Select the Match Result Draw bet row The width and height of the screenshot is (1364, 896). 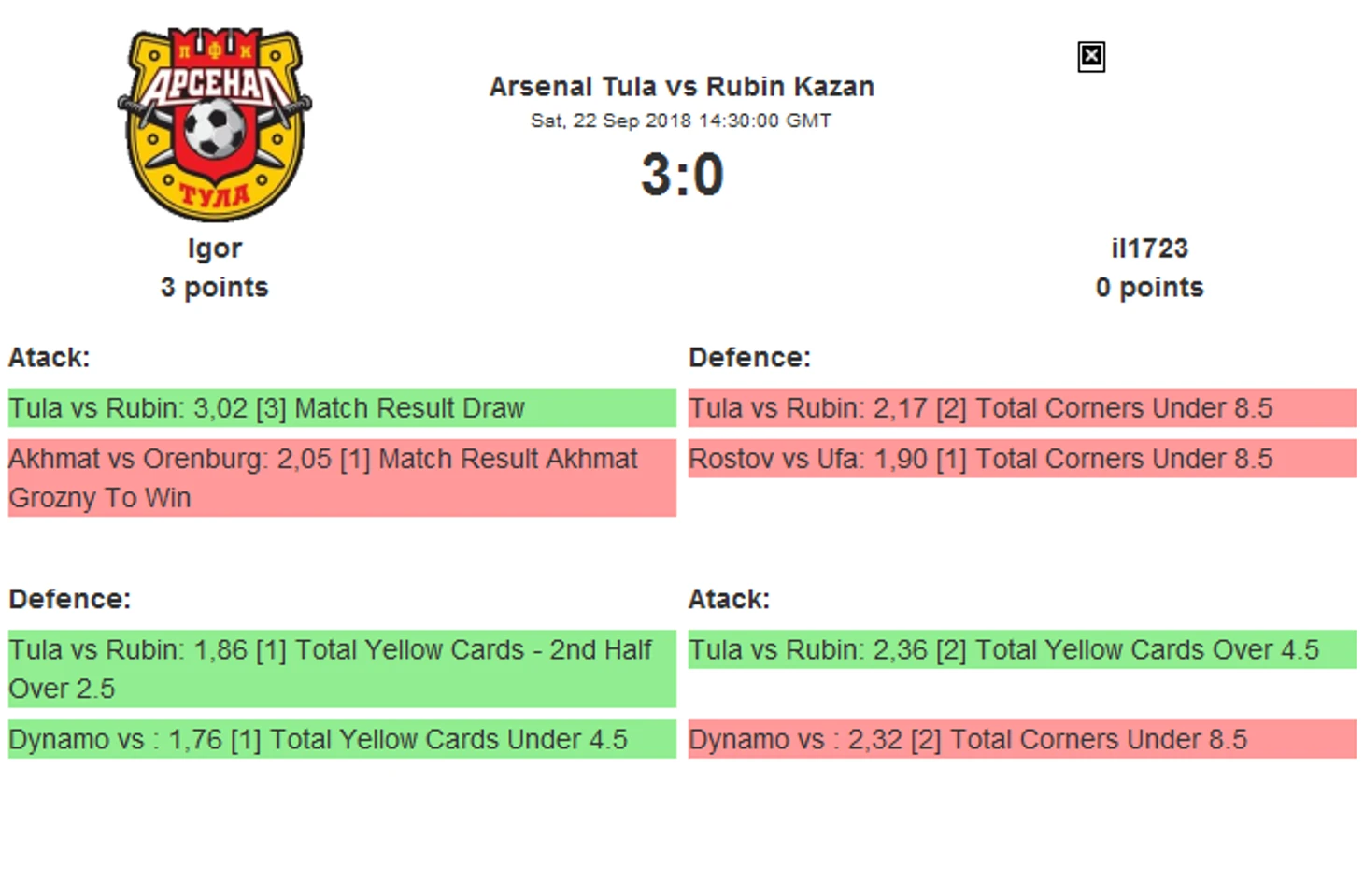342,408
